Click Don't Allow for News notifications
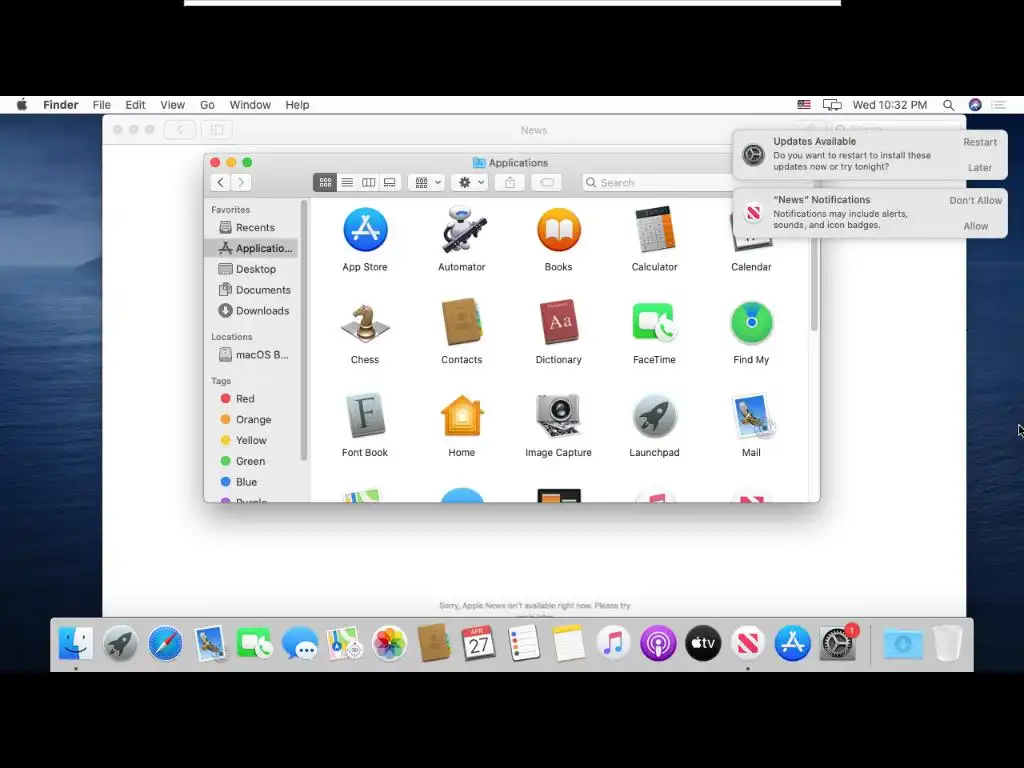The height and width of the screenshot is (768, 1024). [x=975, y=200]
